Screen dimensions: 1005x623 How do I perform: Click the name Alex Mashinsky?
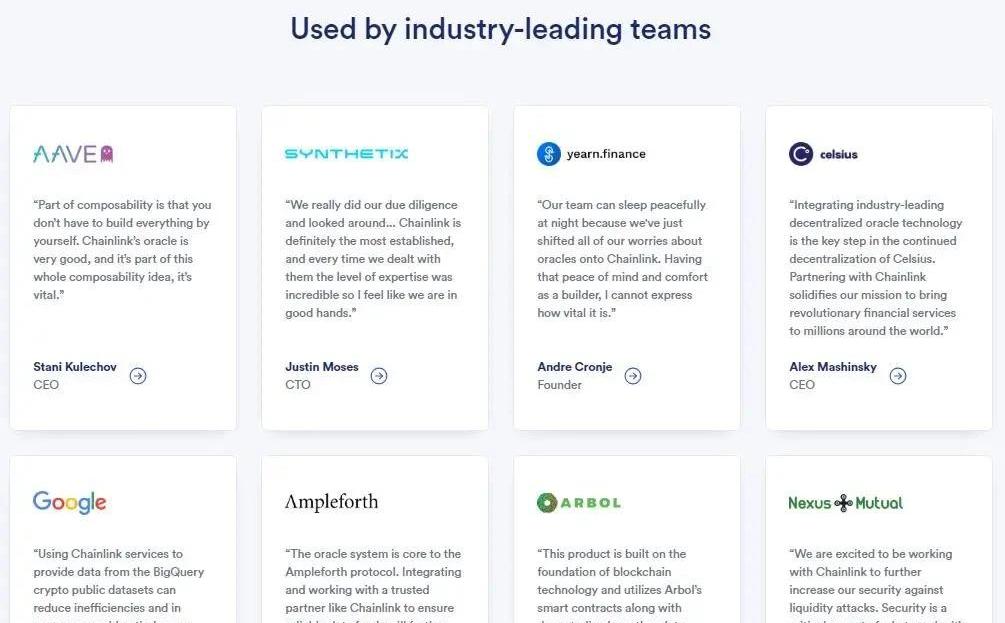coord(833,367)
